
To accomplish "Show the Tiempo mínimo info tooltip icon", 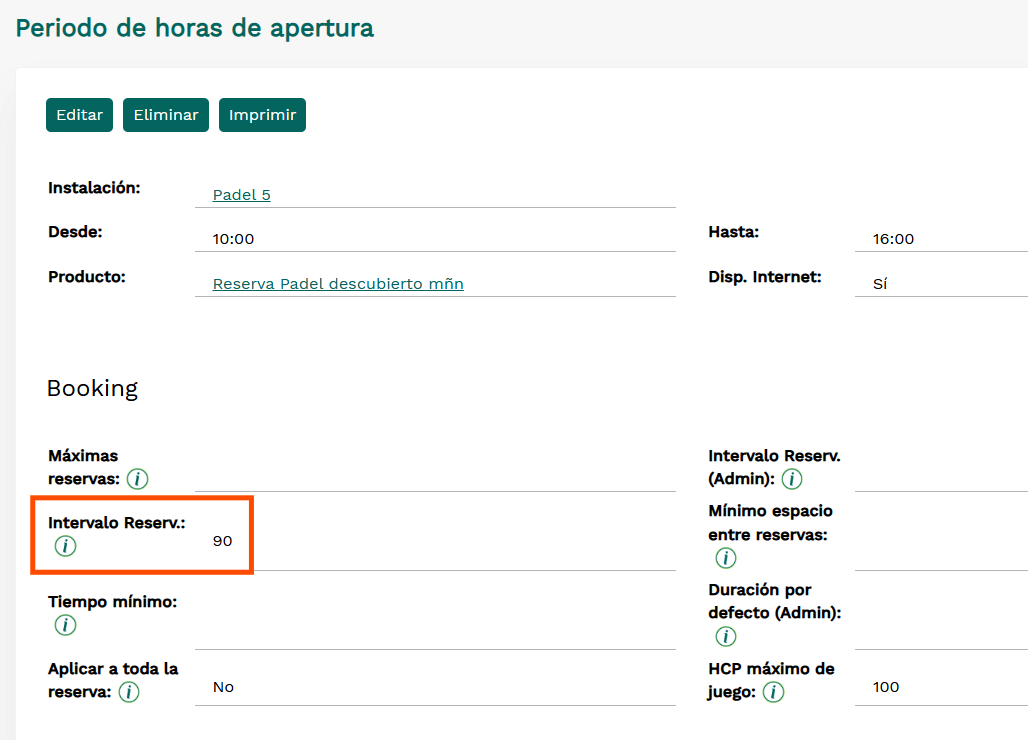I will click(x=65, y=625).
